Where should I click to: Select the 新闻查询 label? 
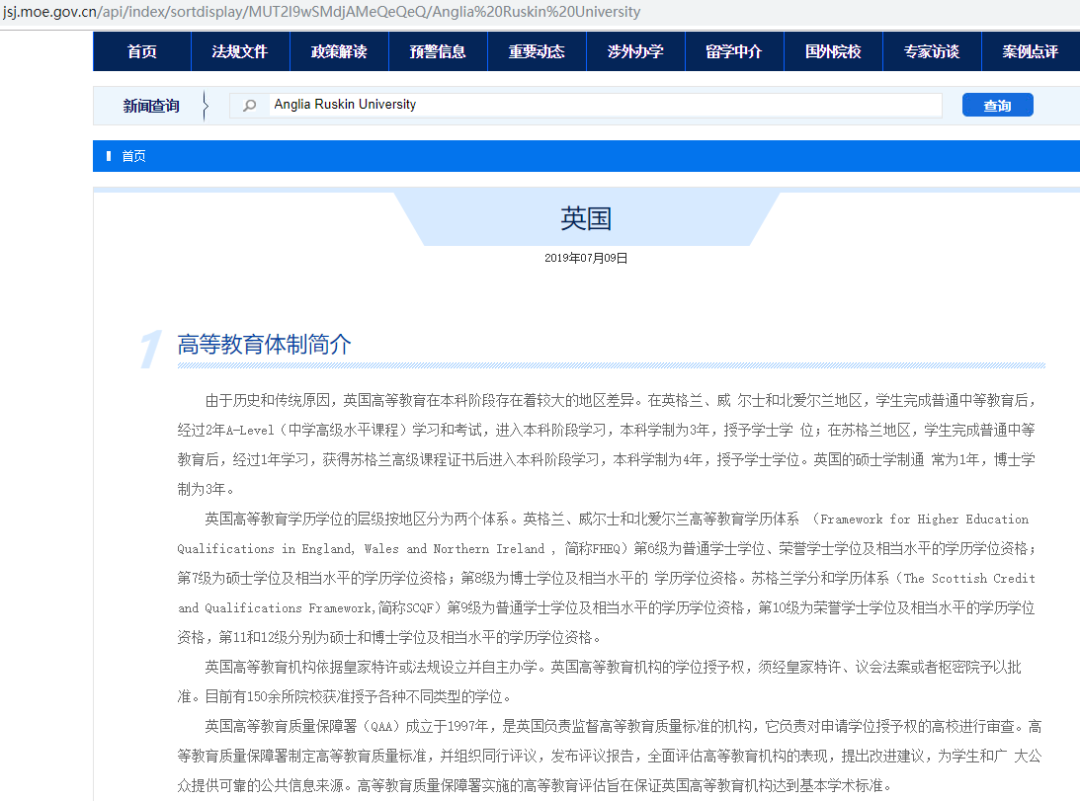tap(151, 104)
